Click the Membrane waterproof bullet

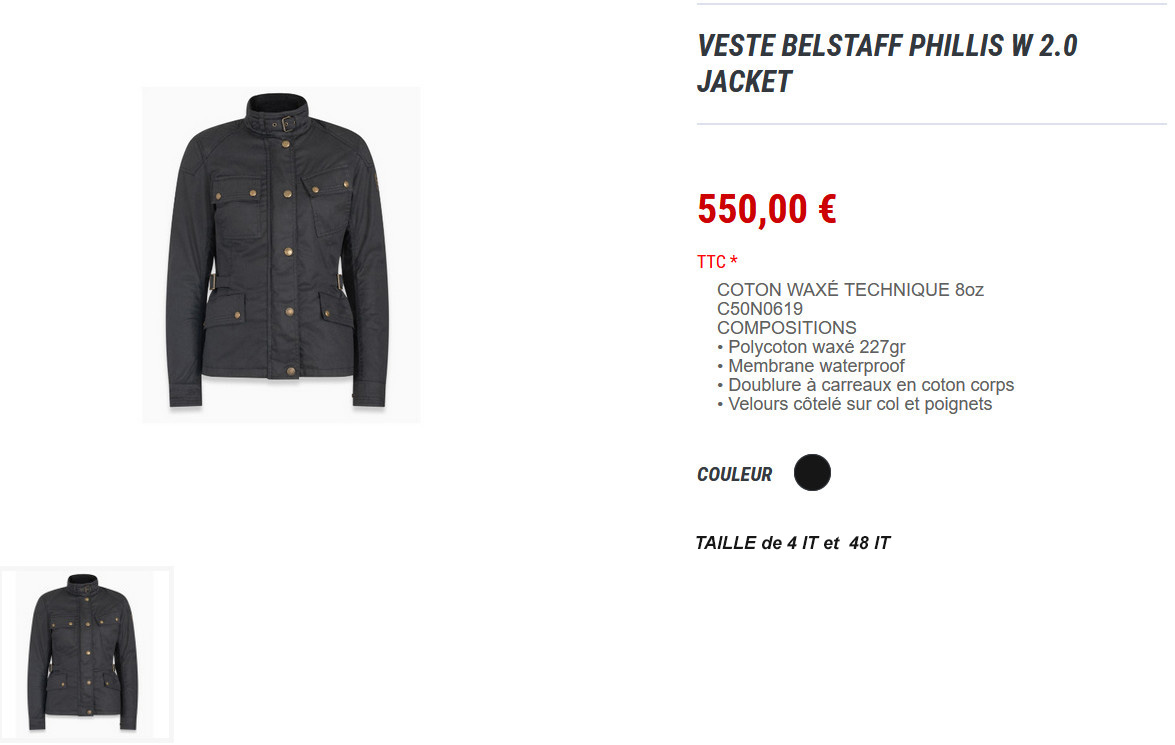(811, 366)
